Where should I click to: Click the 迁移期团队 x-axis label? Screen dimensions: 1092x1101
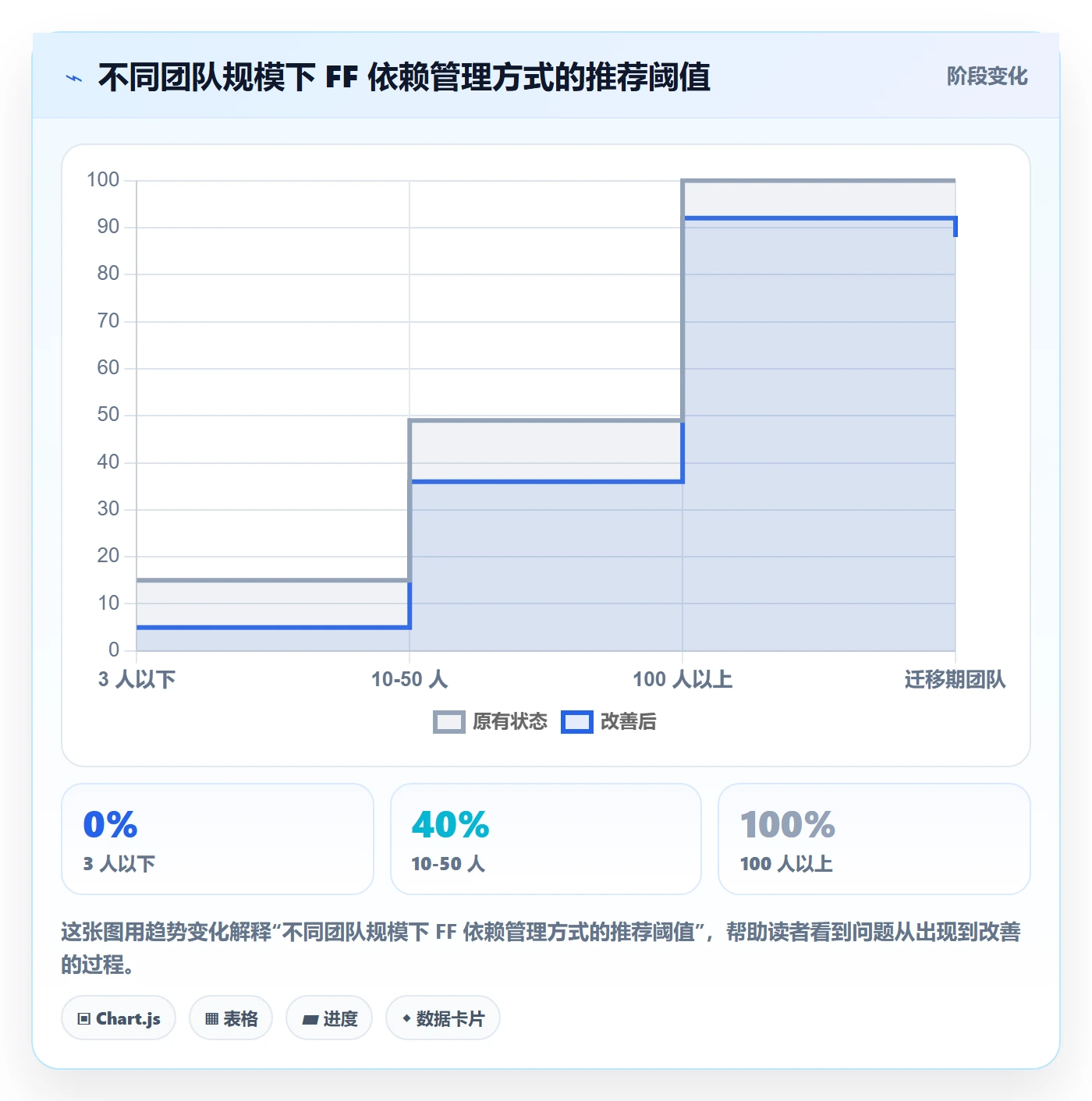click(955, 679)
